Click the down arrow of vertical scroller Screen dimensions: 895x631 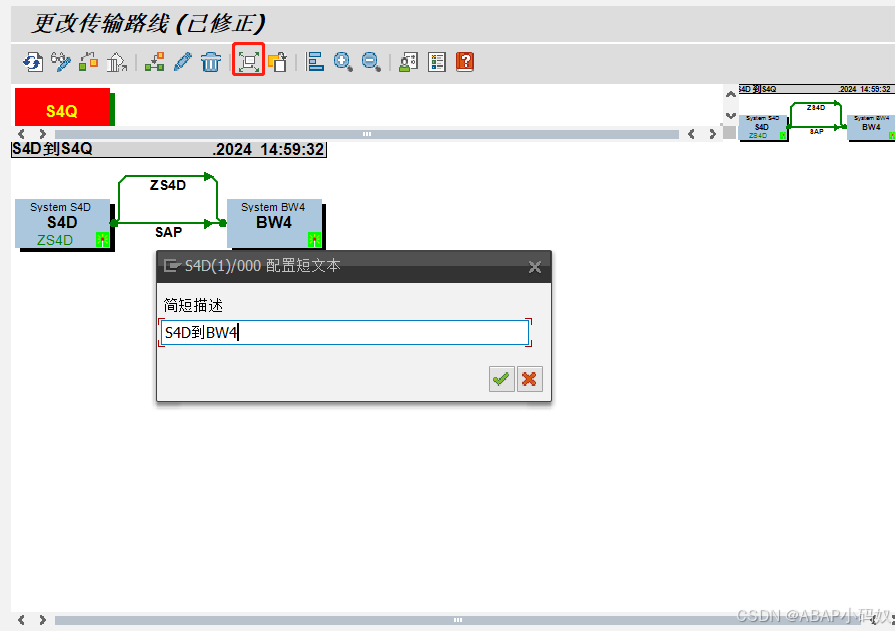pos(731,115)
